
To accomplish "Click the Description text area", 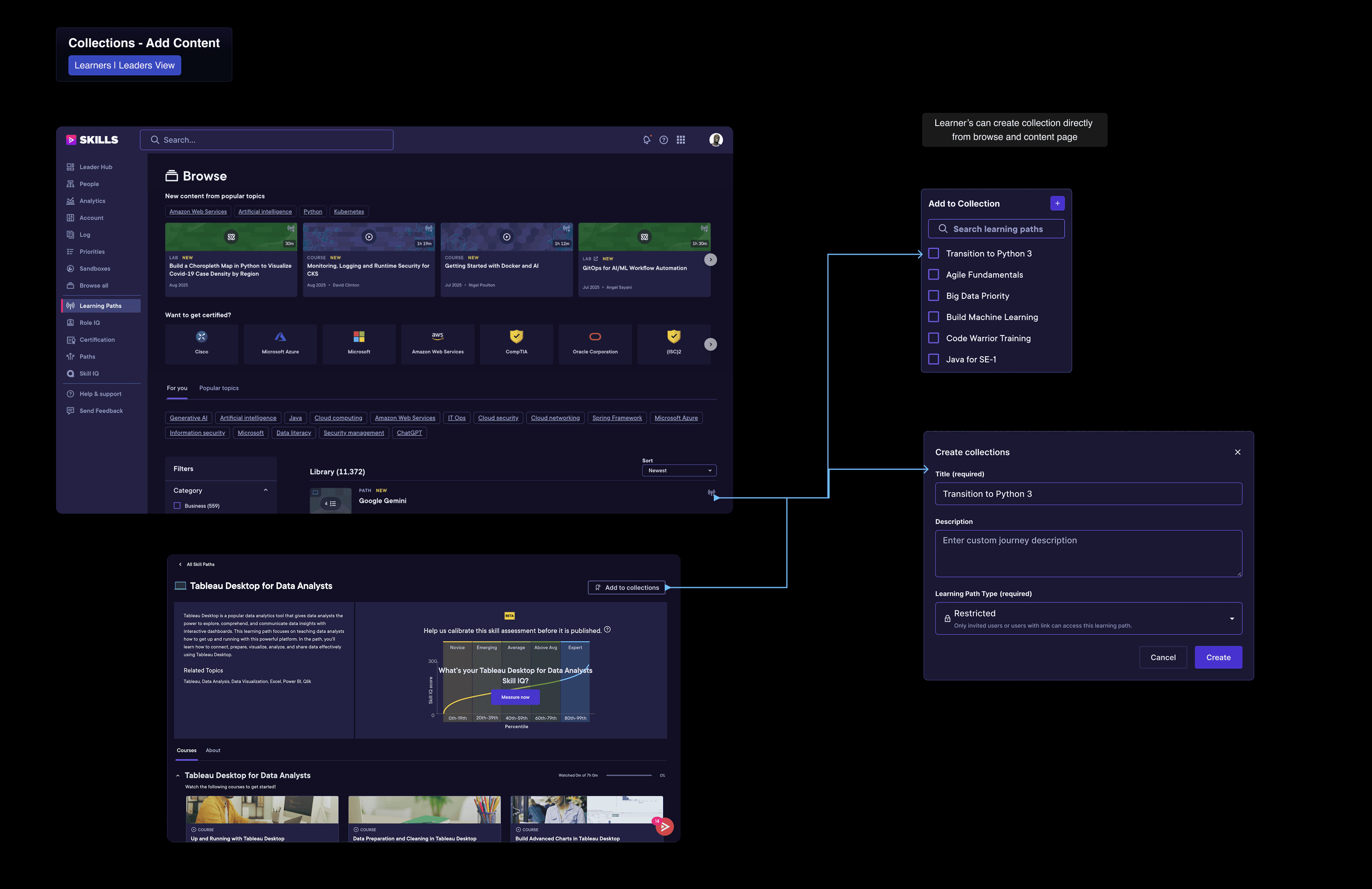I will (x=1088, y=553).
